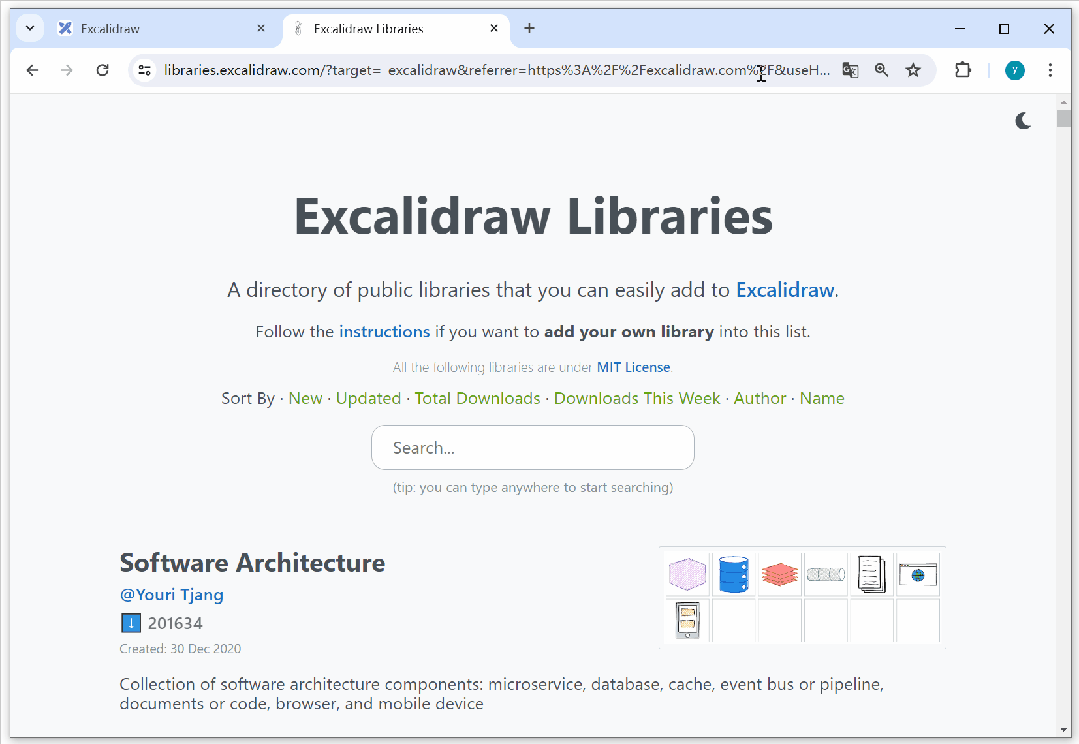Open the Chrome three-dot menu
Viewport: 1079px width, 744px height.
coord(1050,70)
